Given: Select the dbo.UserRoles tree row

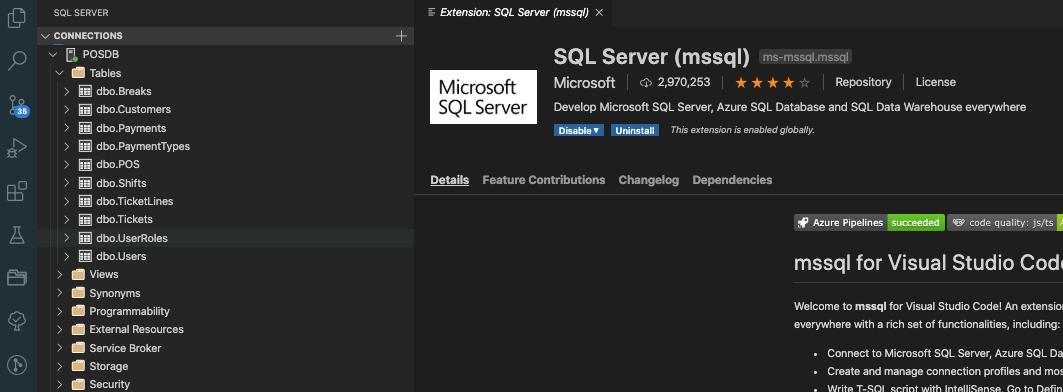Looking at the screenshot, I should [x=225, y=238].
